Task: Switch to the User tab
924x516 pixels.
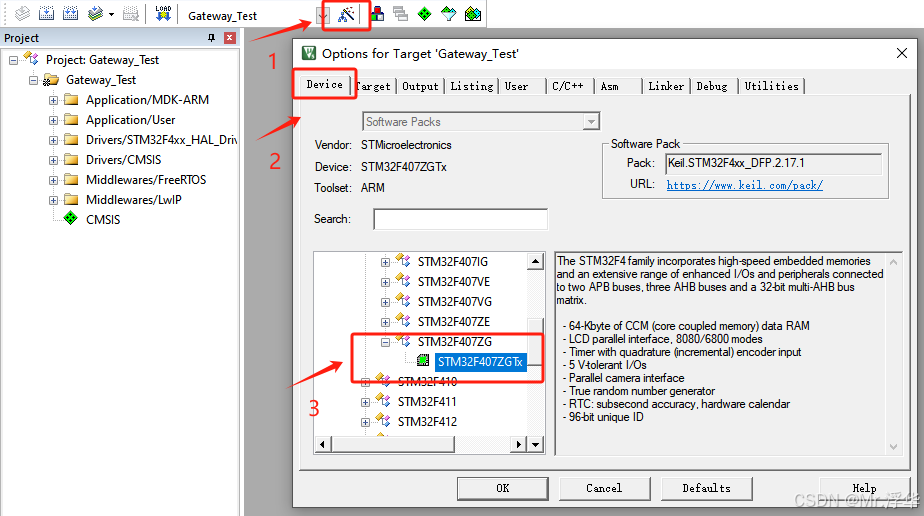Action: [x=516, y=87]
